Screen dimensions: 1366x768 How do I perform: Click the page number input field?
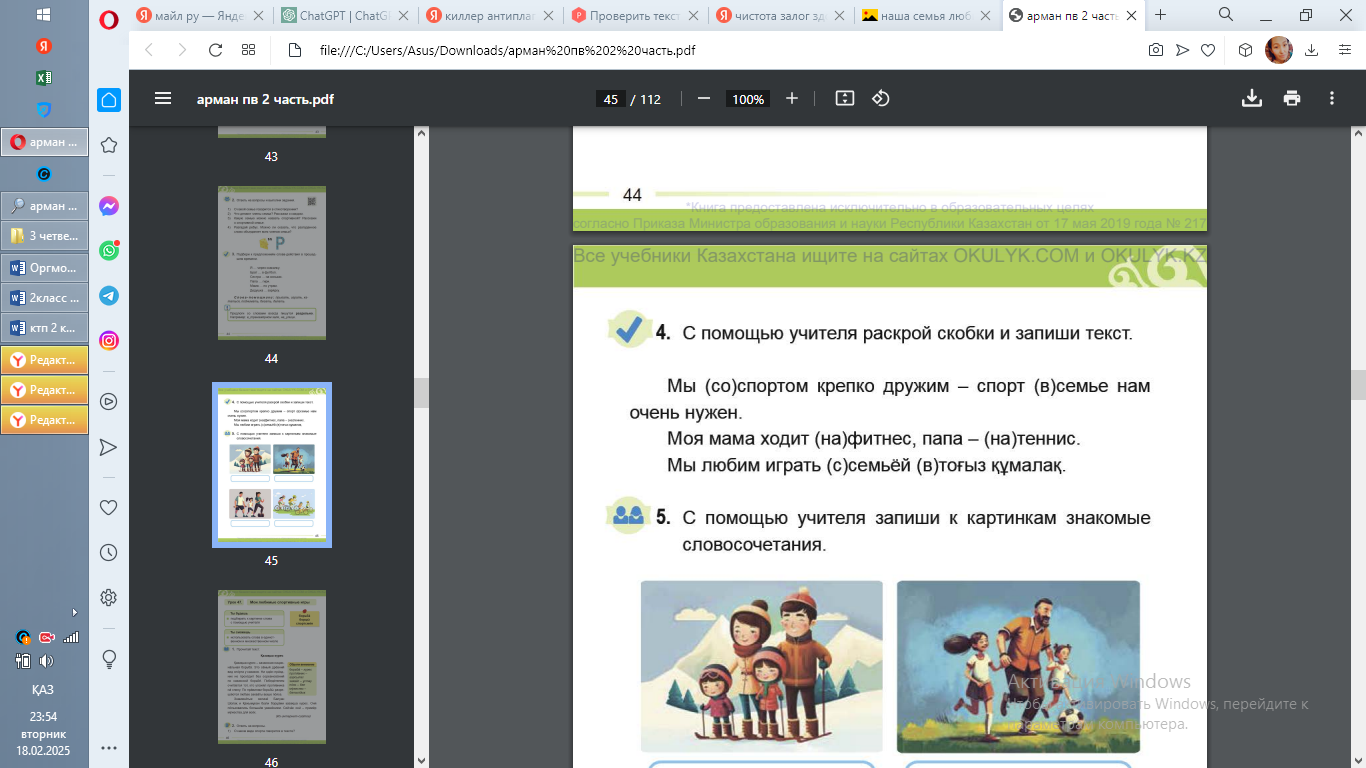[x=610, y=99]
